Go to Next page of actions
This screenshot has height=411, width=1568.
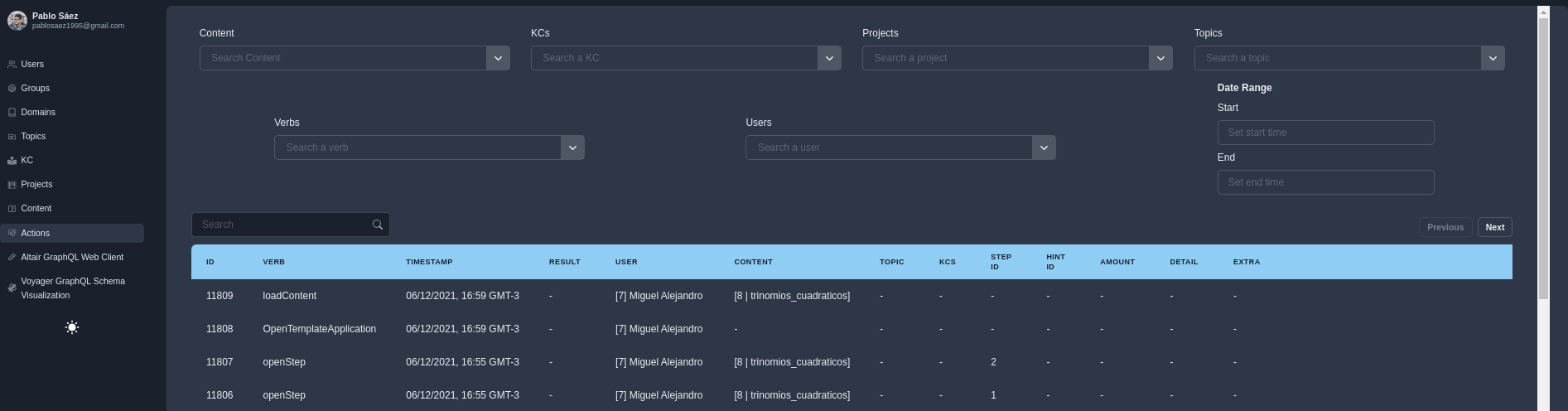(x=1495, y=227)
